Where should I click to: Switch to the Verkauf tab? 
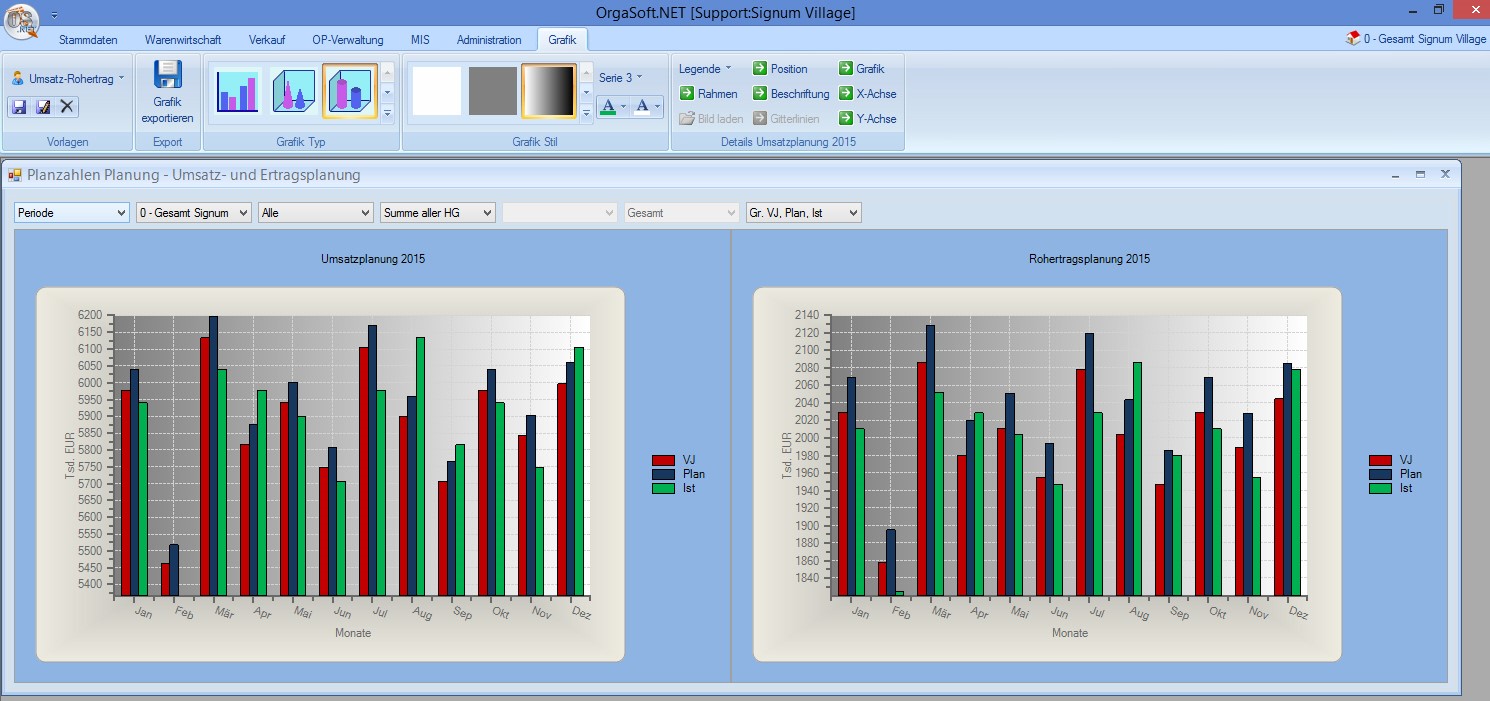click(x=267, y=40)
